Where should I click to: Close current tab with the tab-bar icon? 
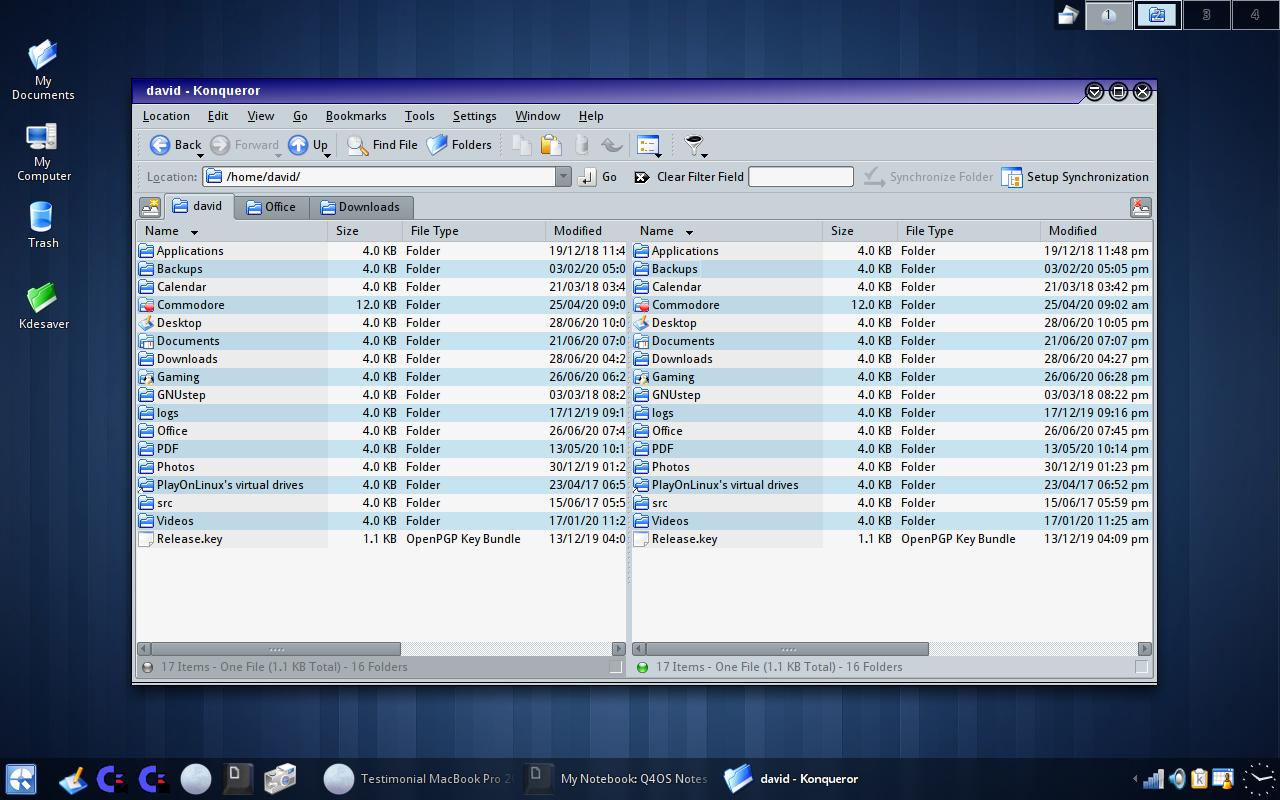[1140, 207]
